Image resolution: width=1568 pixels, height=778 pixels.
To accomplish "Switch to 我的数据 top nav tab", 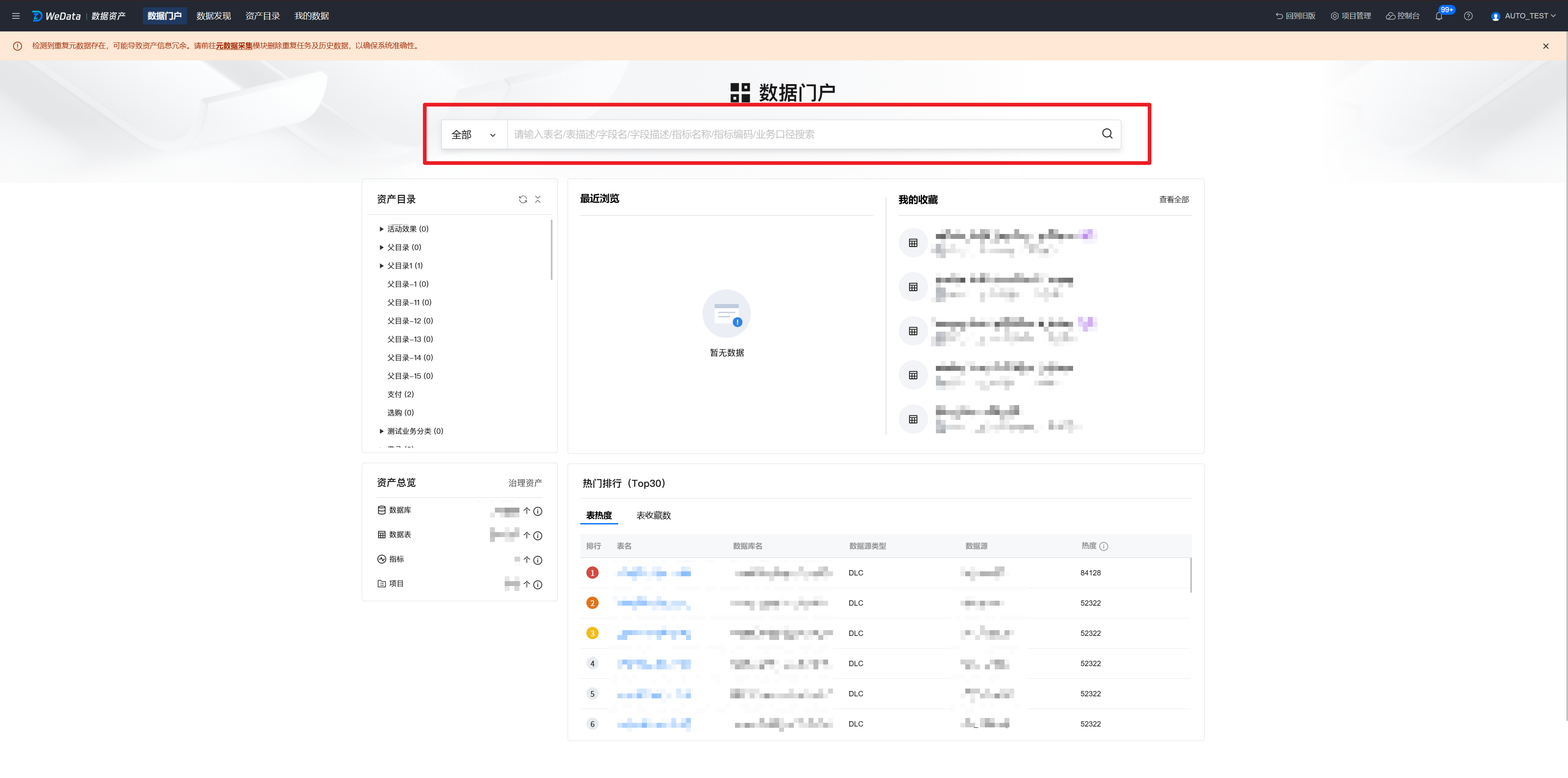I will [x=312, y=16].
